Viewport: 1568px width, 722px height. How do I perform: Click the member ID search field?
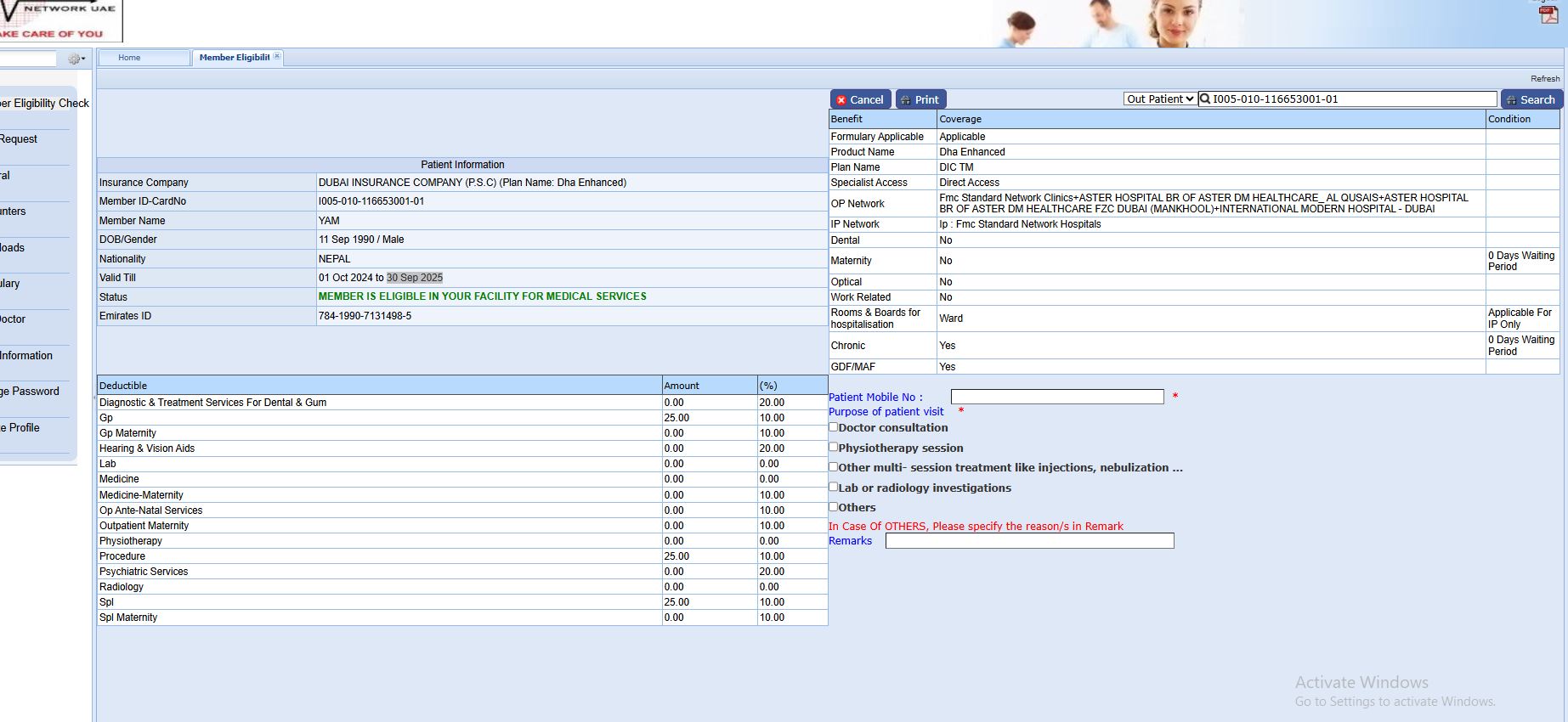1353,99
